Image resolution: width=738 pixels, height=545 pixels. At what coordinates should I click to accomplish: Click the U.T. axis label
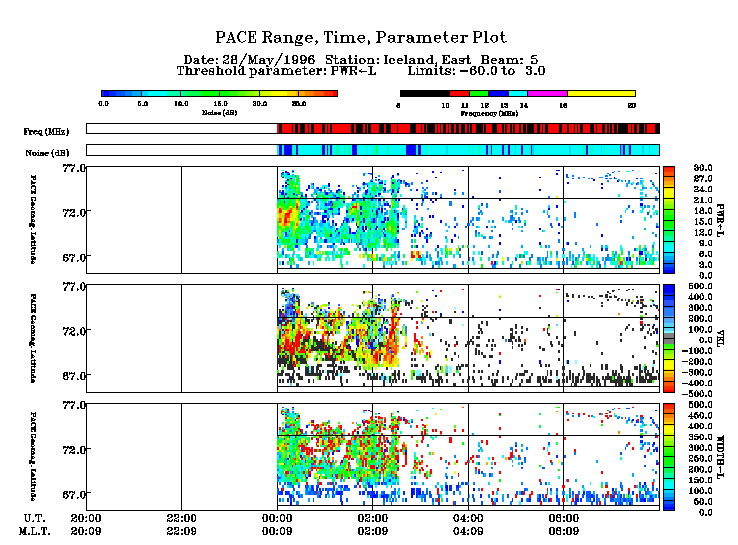[x=36, y=520]
